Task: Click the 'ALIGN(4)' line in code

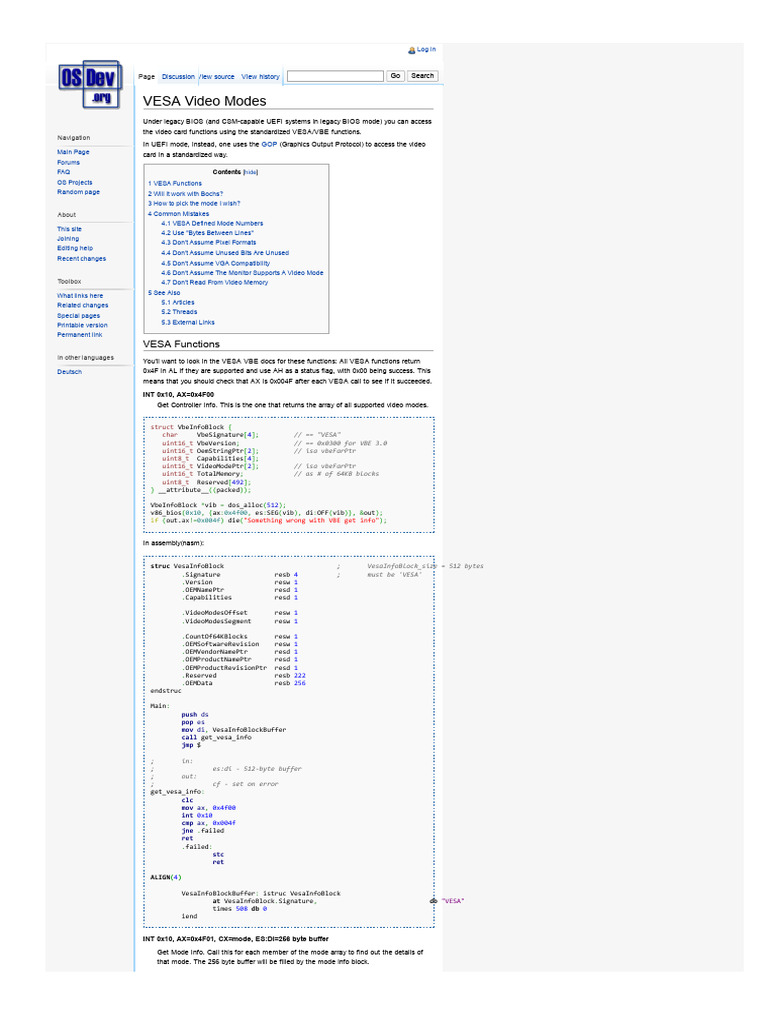Action: (x=166, y=878)
